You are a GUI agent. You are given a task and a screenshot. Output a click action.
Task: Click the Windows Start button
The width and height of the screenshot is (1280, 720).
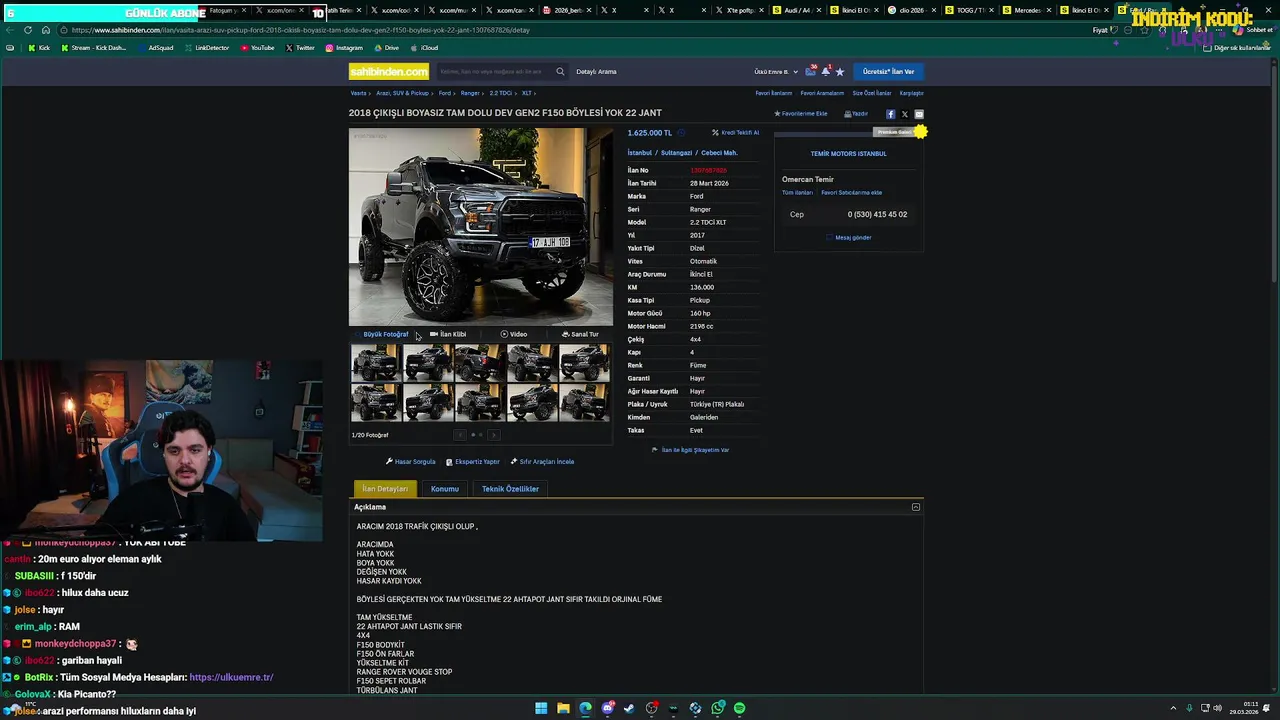click(541, 708)
